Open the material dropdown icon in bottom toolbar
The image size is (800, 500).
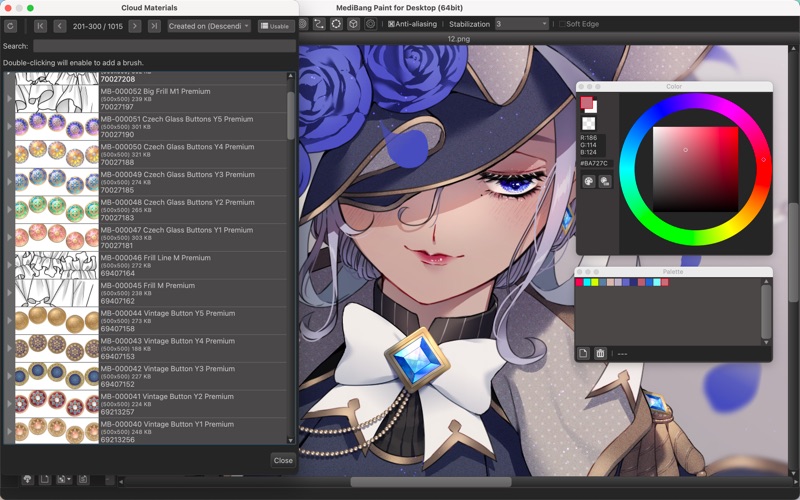point(64,479)
